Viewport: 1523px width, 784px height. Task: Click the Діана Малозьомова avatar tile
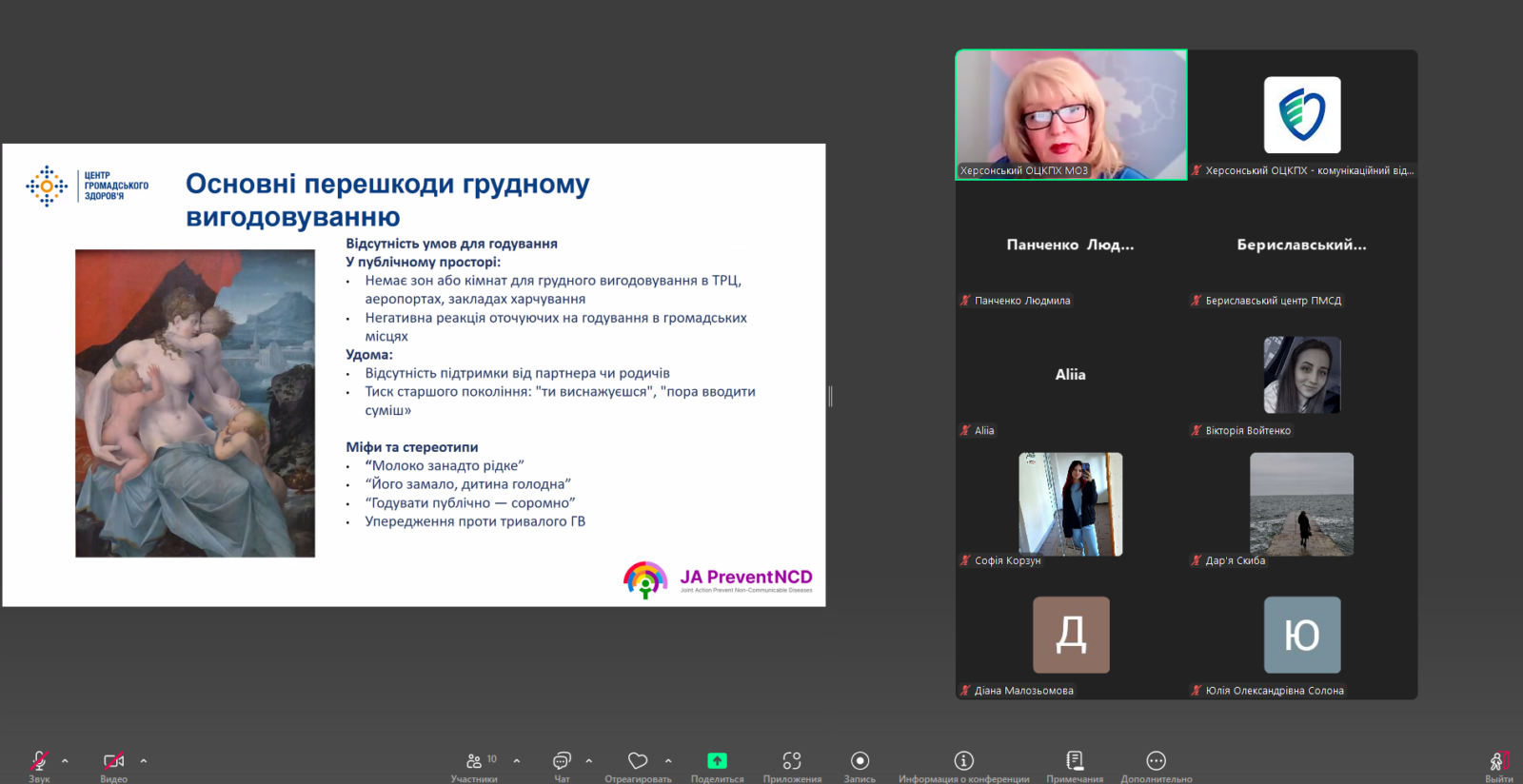point(1071,635)
